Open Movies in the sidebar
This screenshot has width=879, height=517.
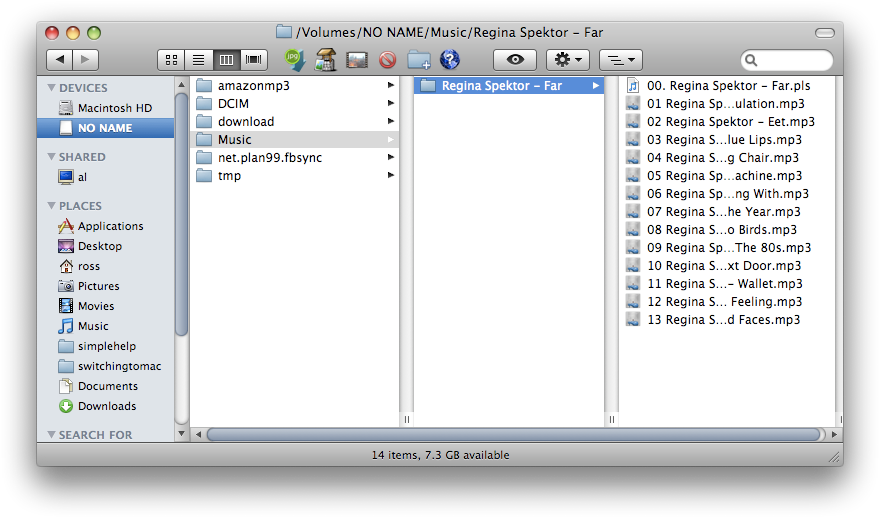(105, 306)
